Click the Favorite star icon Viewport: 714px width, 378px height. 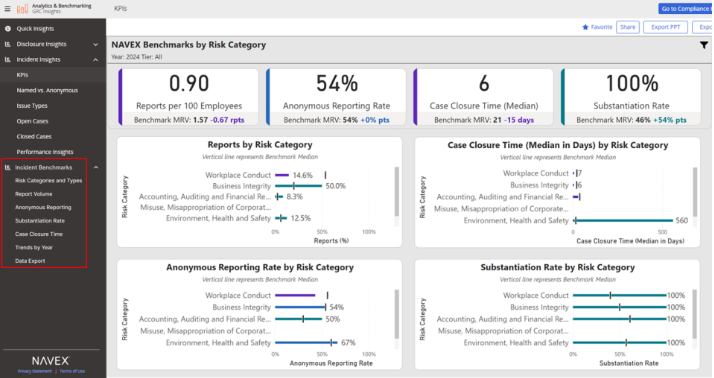point(585,27)
